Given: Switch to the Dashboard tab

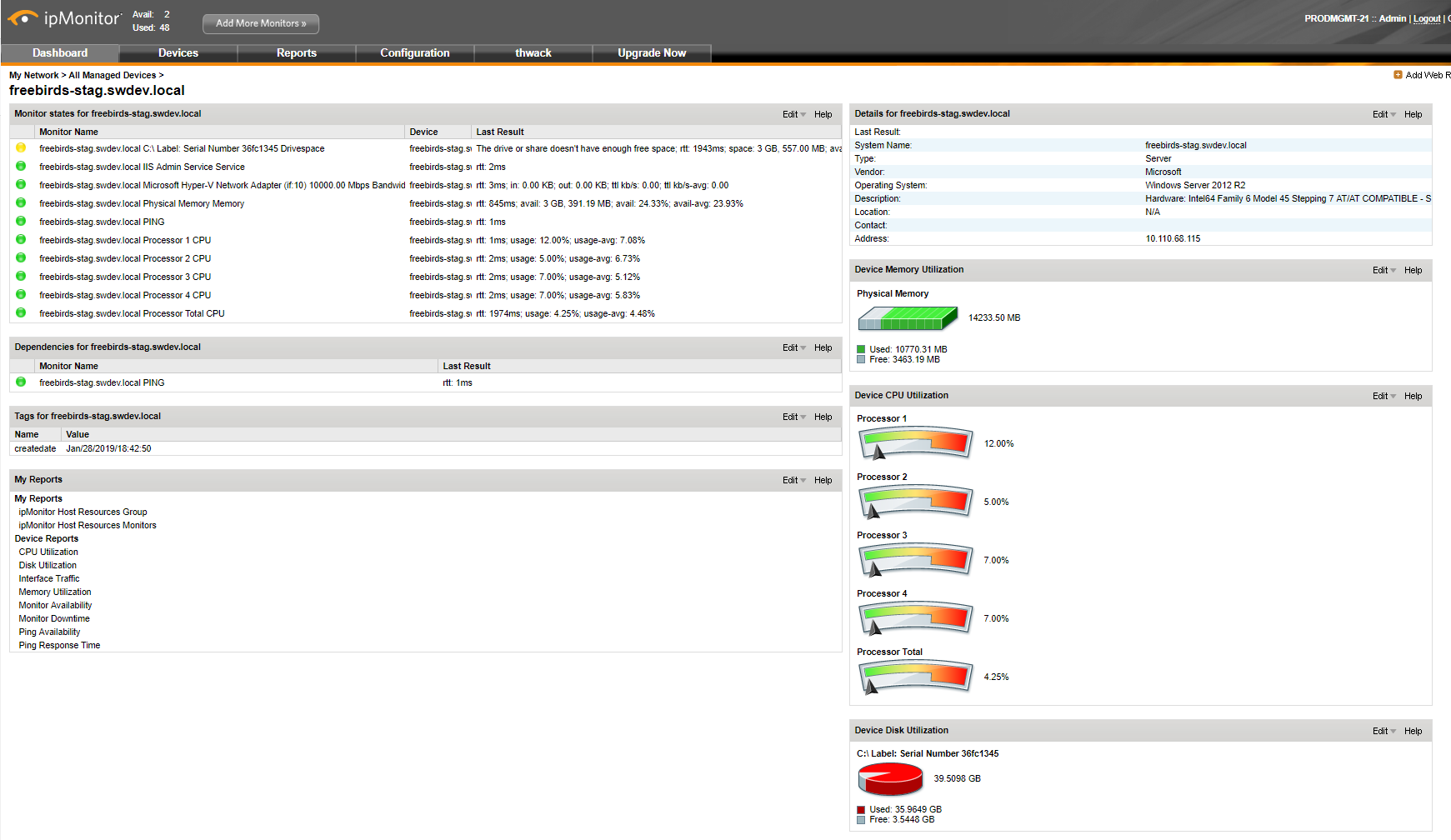Looking at the screenshot, I should [60, 52].
